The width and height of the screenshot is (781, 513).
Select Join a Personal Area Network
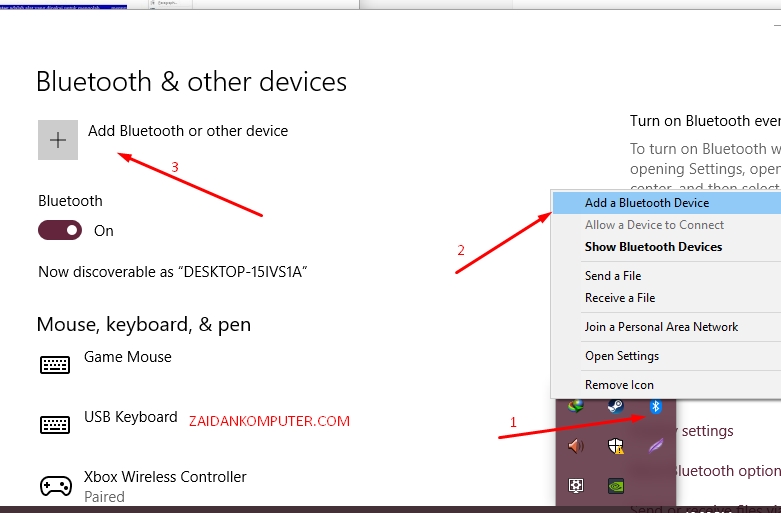click(x=667, y=327)
